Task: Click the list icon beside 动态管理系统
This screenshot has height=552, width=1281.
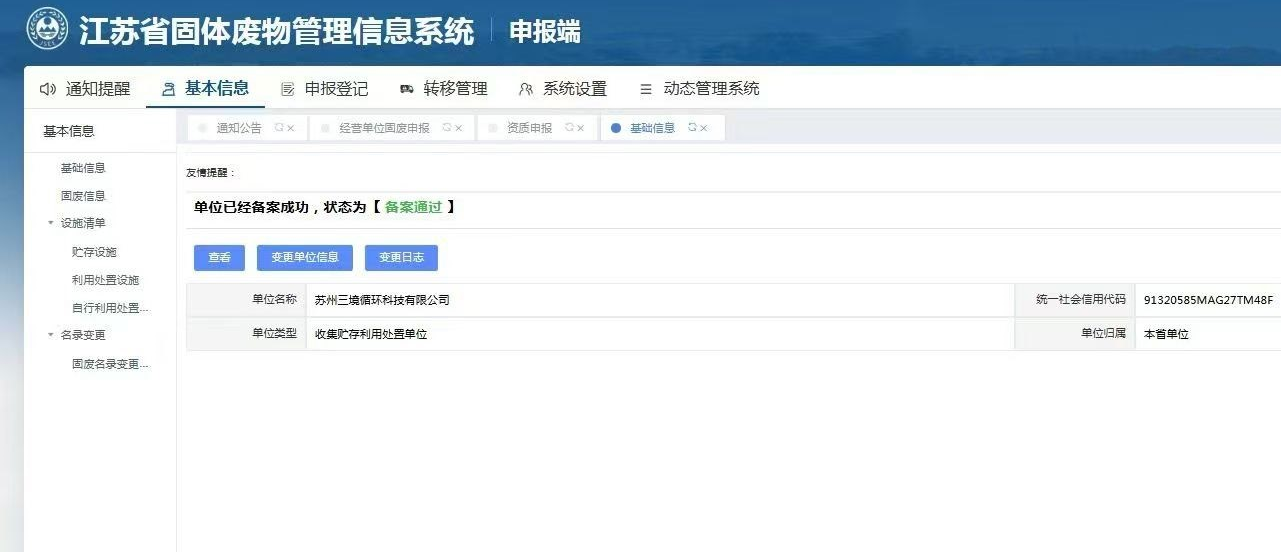Action: [646, 89]
